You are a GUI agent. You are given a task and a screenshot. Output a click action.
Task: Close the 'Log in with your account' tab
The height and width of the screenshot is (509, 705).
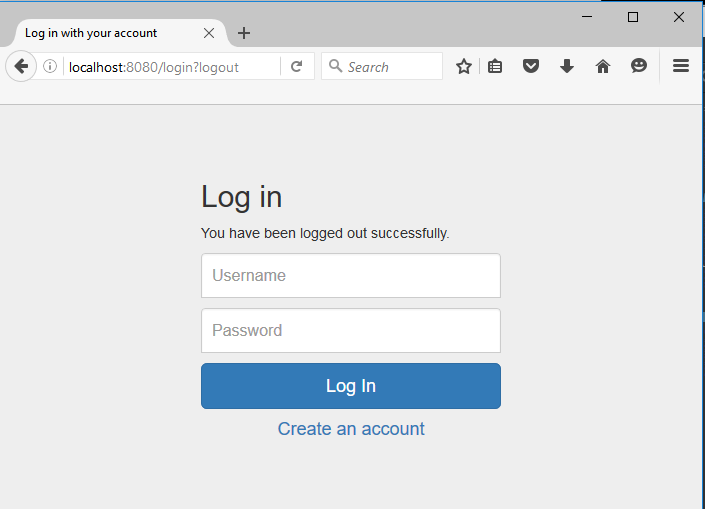[209, 33]
